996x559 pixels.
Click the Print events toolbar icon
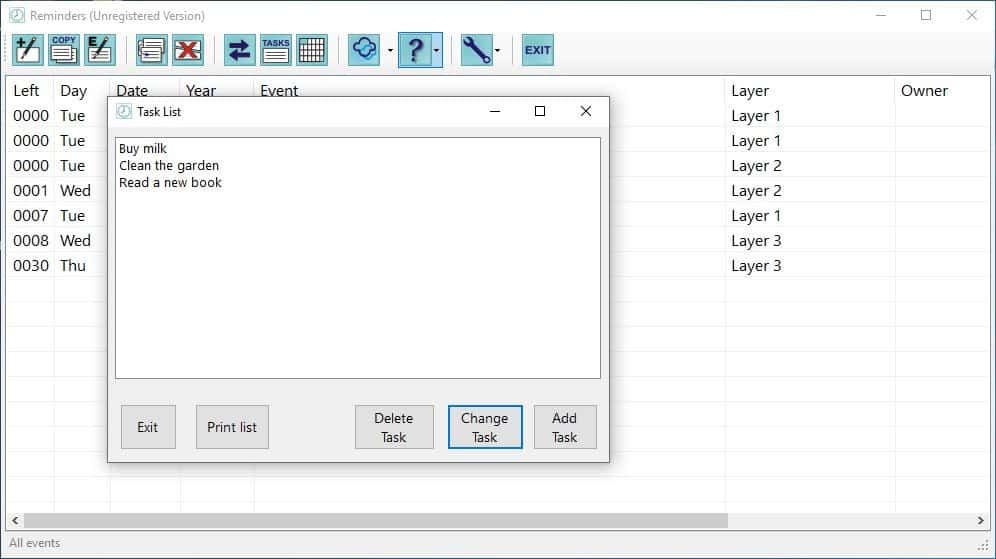point(151,50)
